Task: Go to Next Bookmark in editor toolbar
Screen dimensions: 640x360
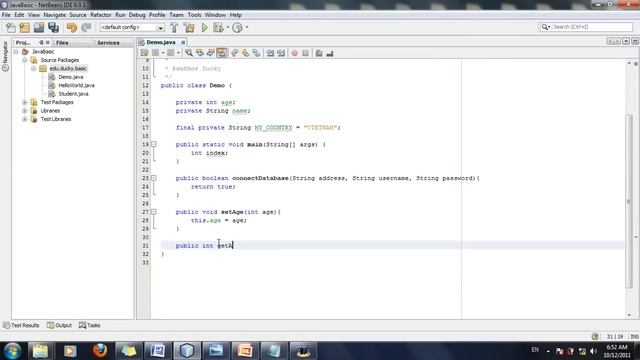Action: point(245,53)
